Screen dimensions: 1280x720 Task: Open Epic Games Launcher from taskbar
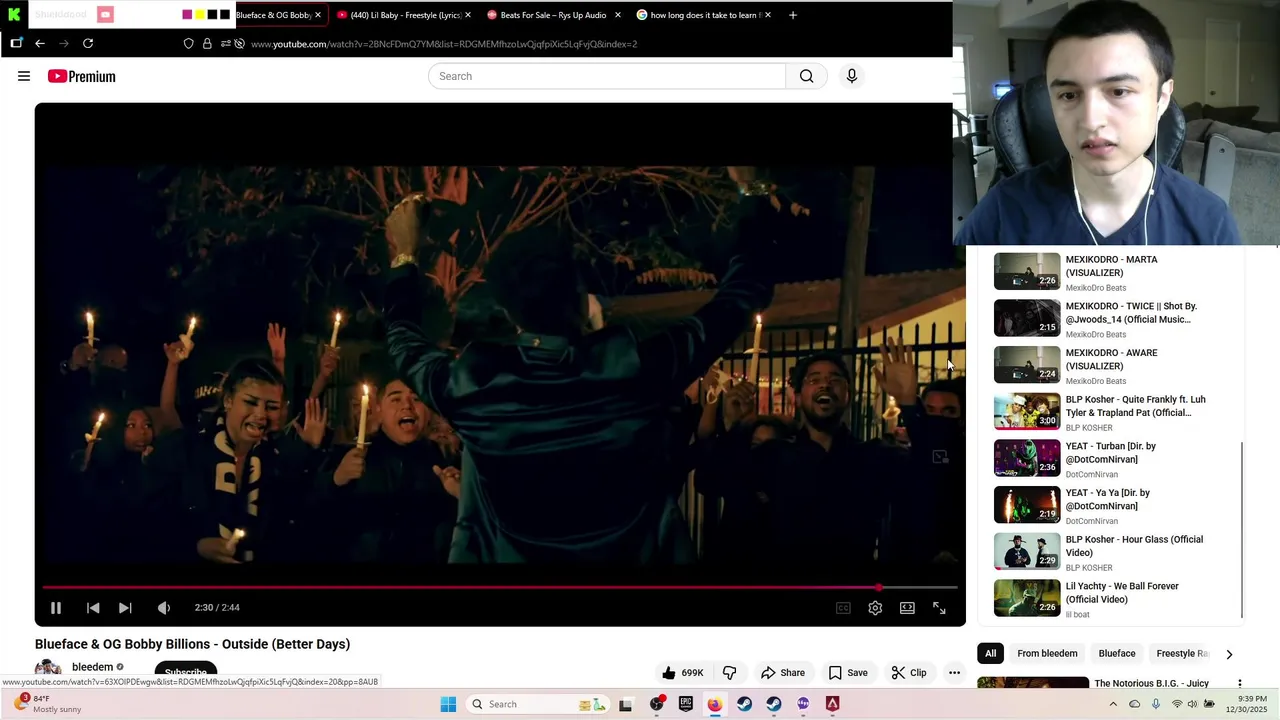(x=686, y=704)
